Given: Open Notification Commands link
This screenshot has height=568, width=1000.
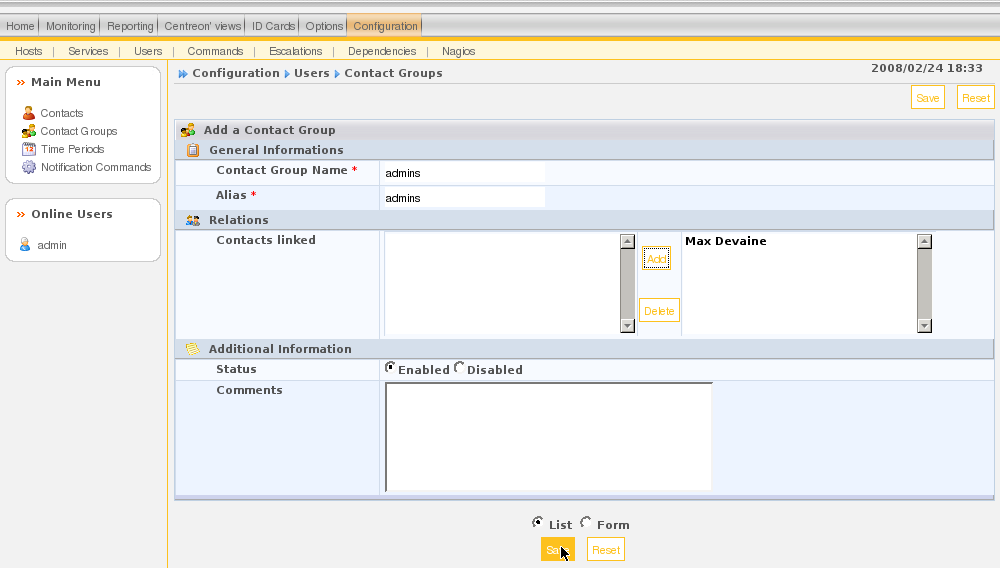Looking at the screenshot, I should (96, 167).
